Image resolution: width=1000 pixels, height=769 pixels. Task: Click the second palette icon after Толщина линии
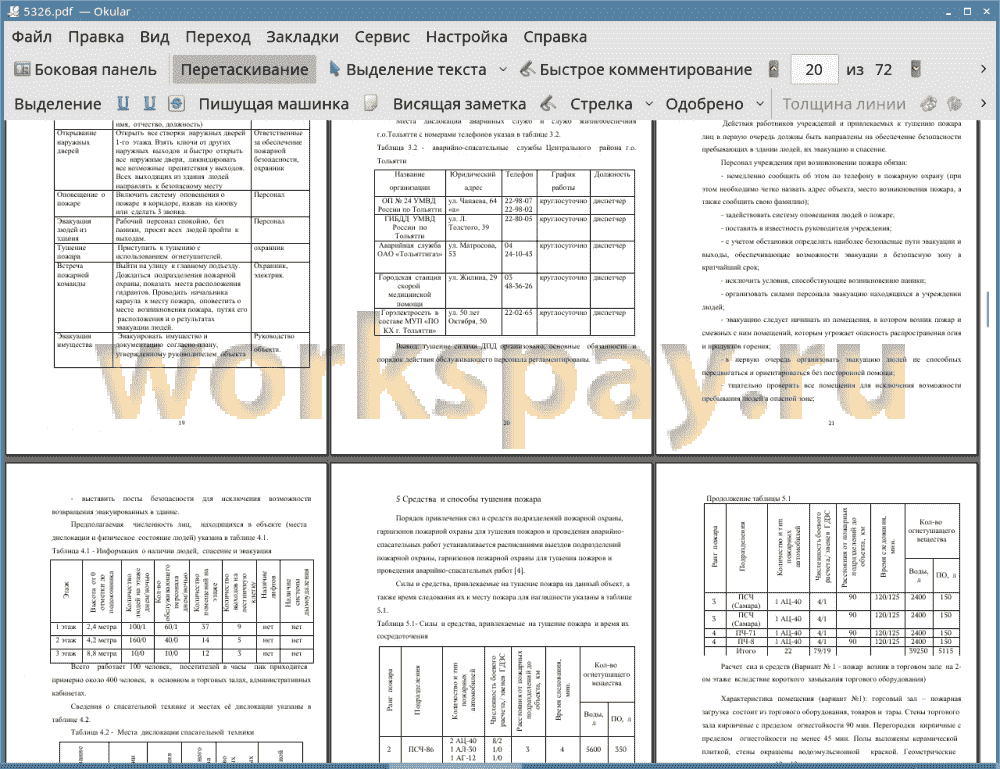coord(955,104)
